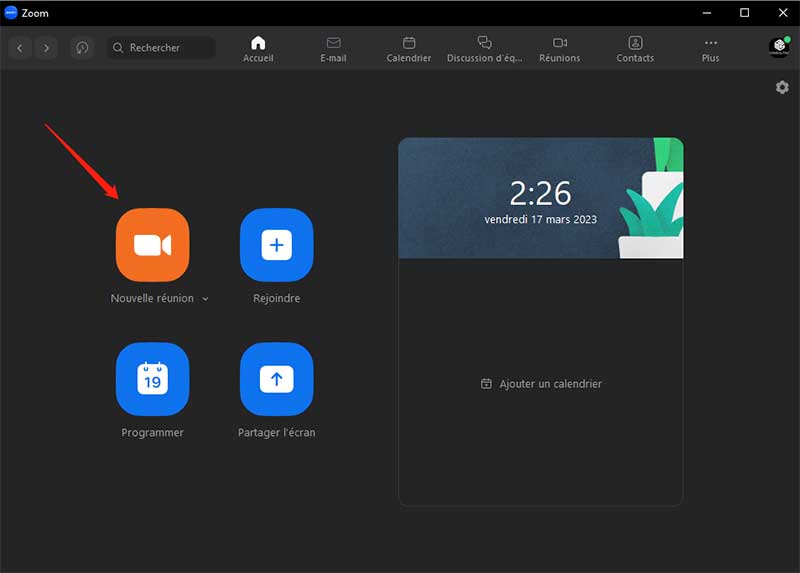Open the E-mail tab

tap(333, 49)
